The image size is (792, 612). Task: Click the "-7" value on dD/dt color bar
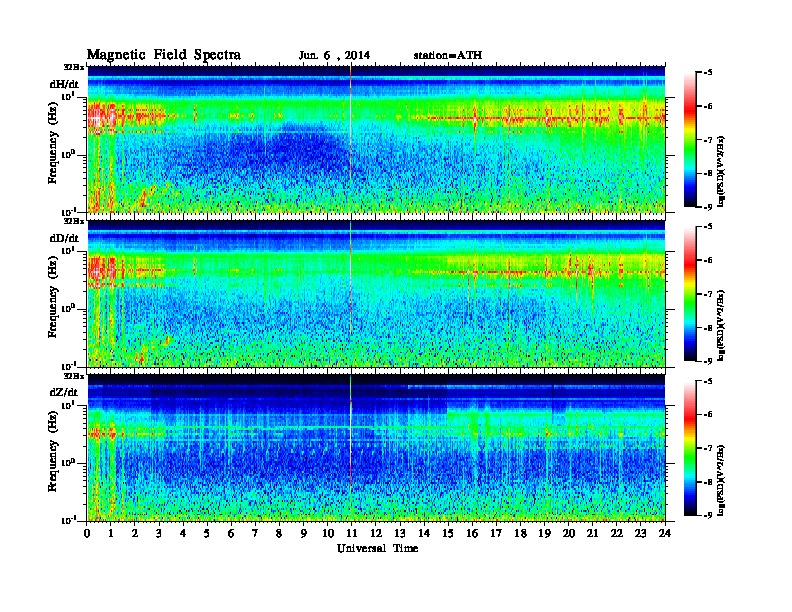coord(708,294)
